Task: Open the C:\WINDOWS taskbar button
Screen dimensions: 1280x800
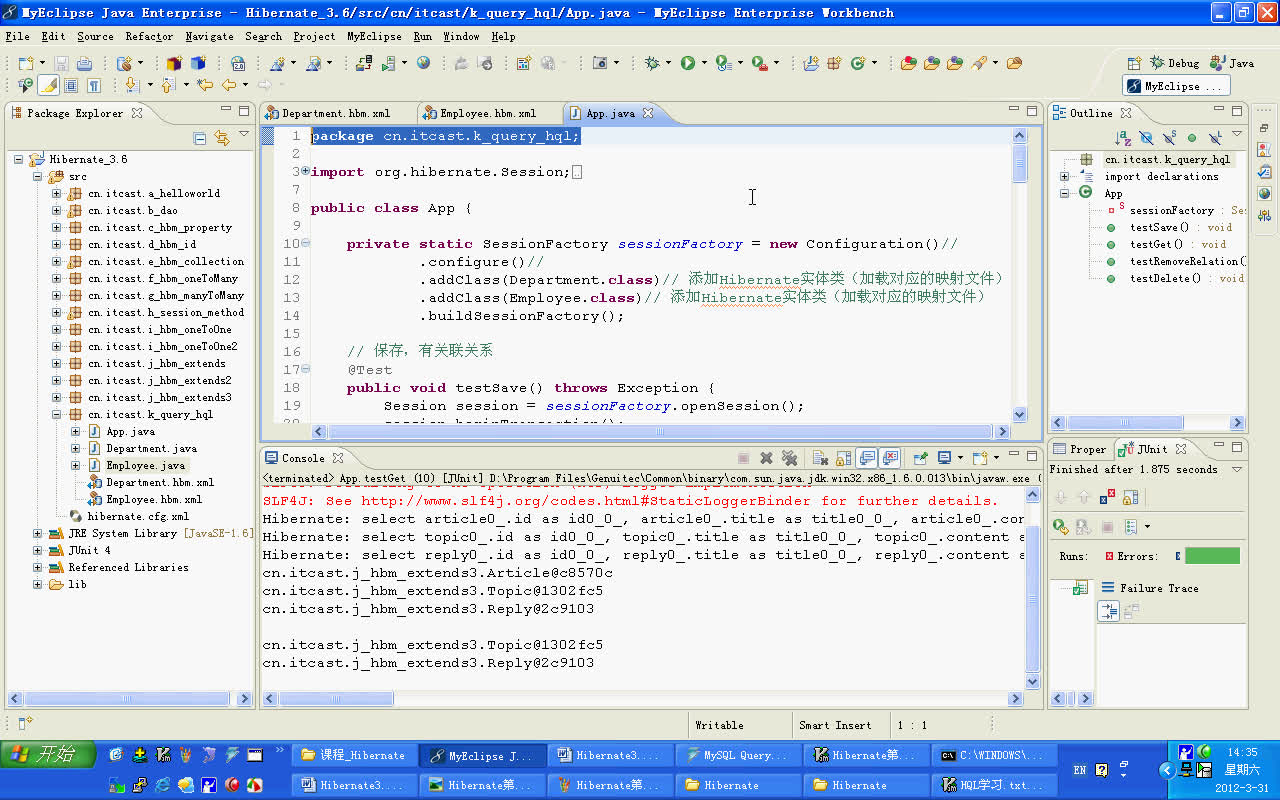Action: pyautogui.click(x=994, y=756)
